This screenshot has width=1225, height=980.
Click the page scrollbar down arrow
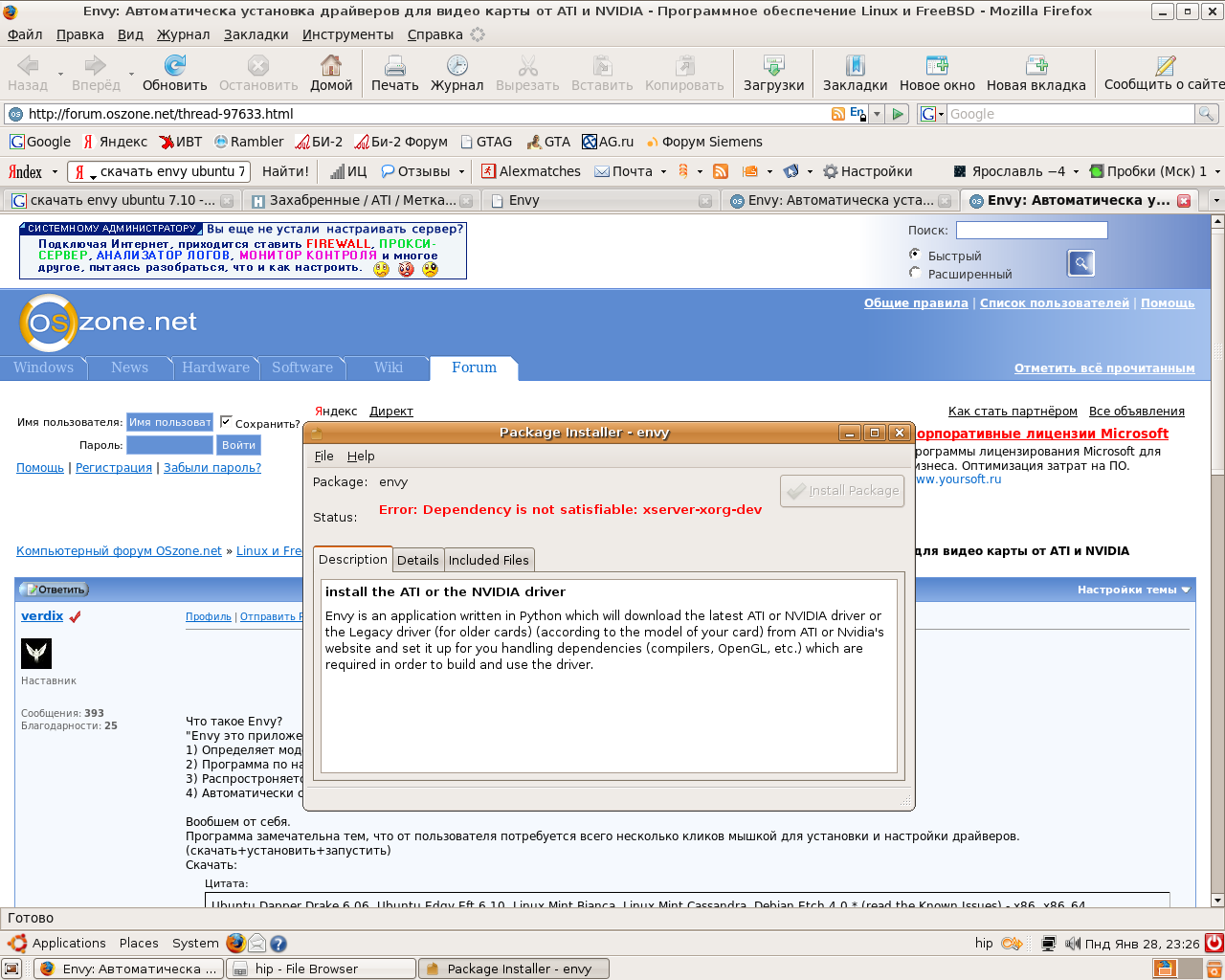tap(1217, 901)
